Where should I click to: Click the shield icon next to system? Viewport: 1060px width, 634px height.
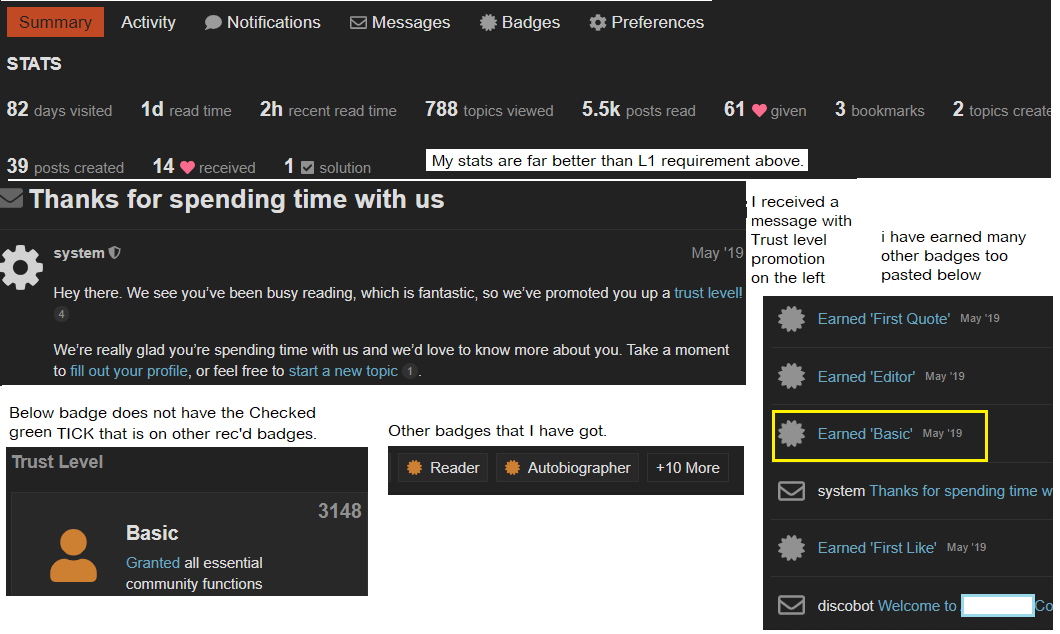tap(115, 253)
